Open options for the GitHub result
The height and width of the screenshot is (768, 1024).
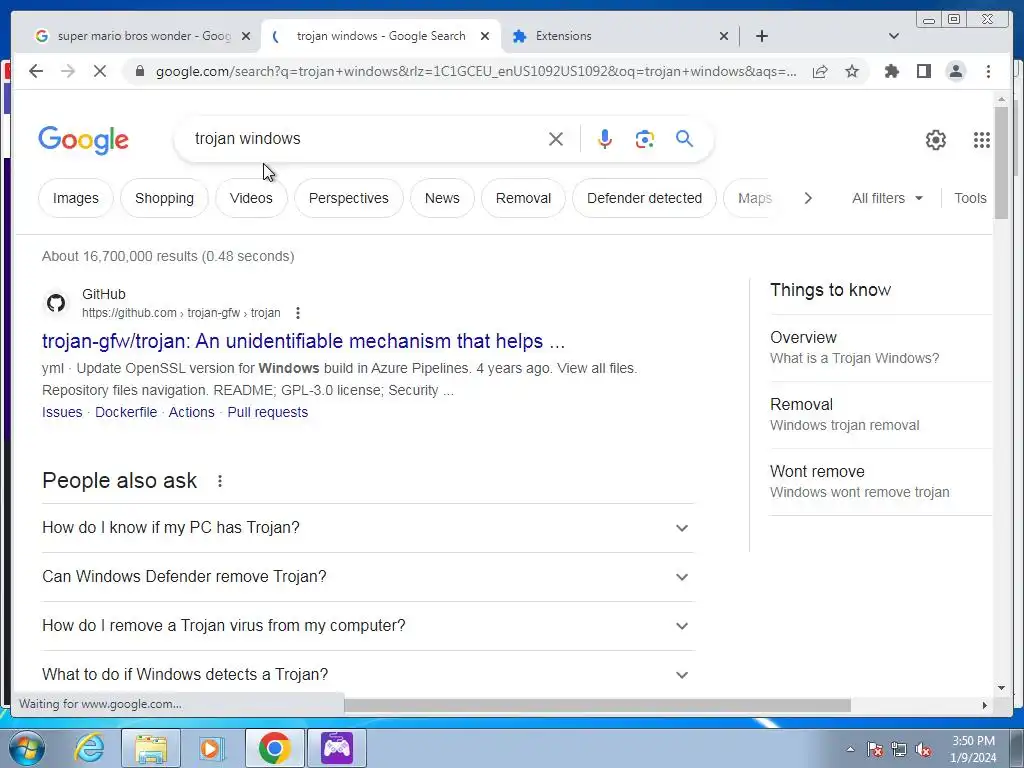click(x=298, y=313)
